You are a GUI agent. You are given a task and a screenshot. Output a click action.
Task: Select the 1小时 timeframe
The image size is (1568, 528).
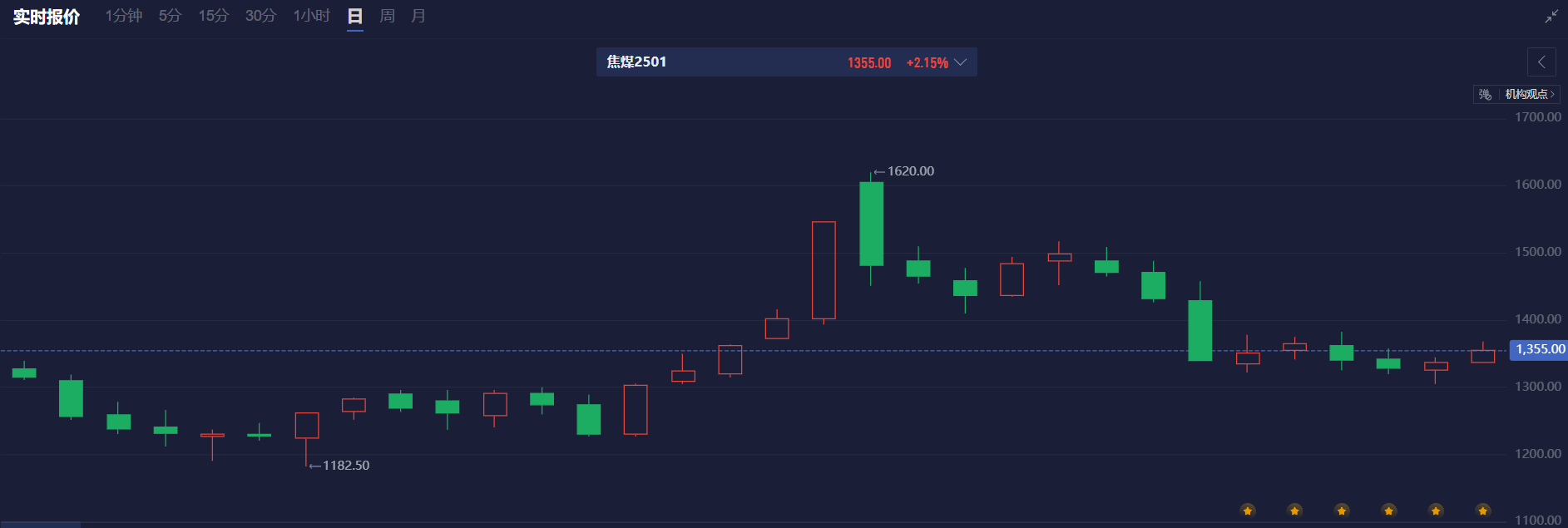pyautogui.click(x=311, y=16)
